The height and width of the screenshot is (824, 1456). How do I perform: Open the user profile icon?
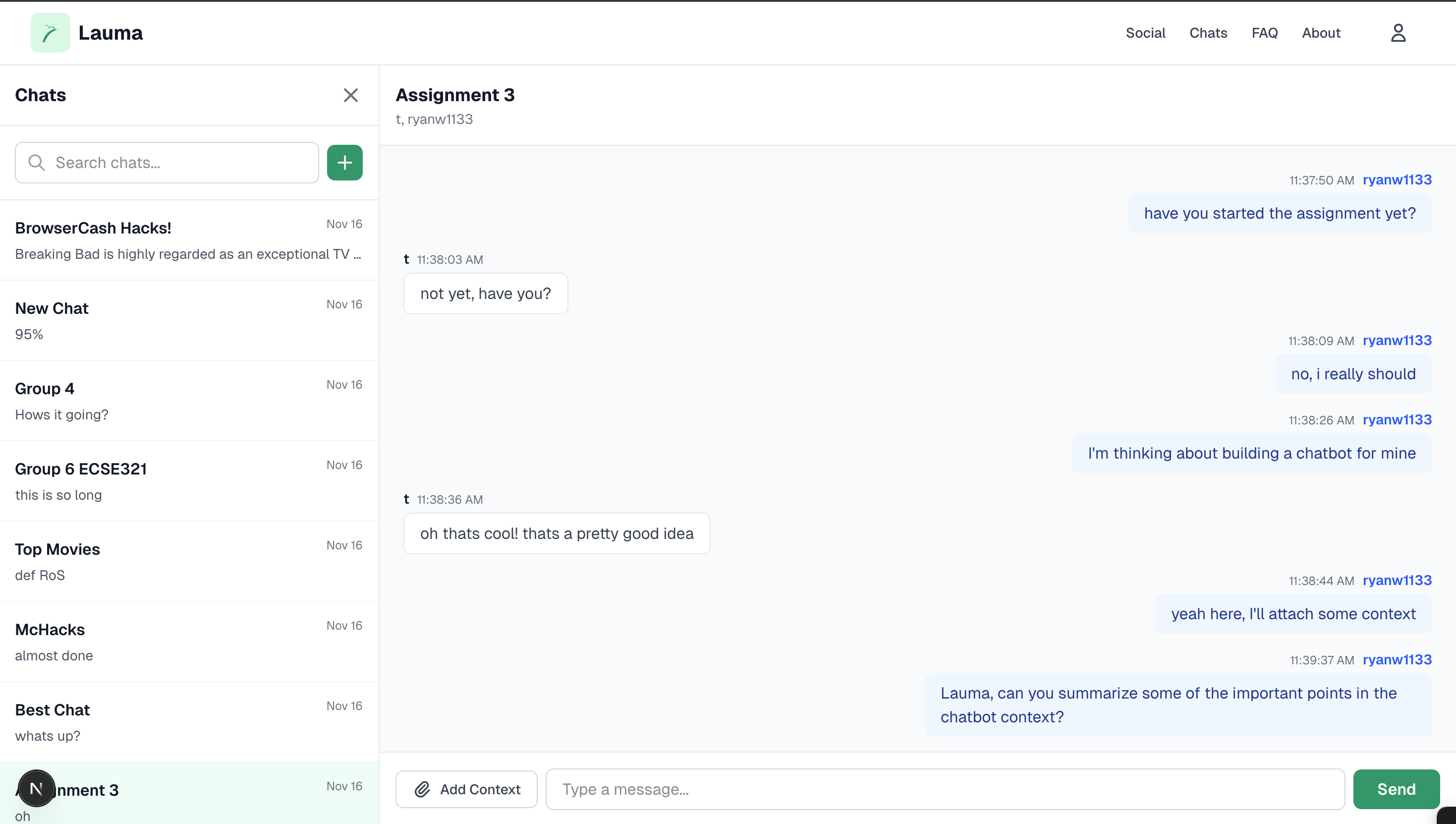tap(1398, 33)
